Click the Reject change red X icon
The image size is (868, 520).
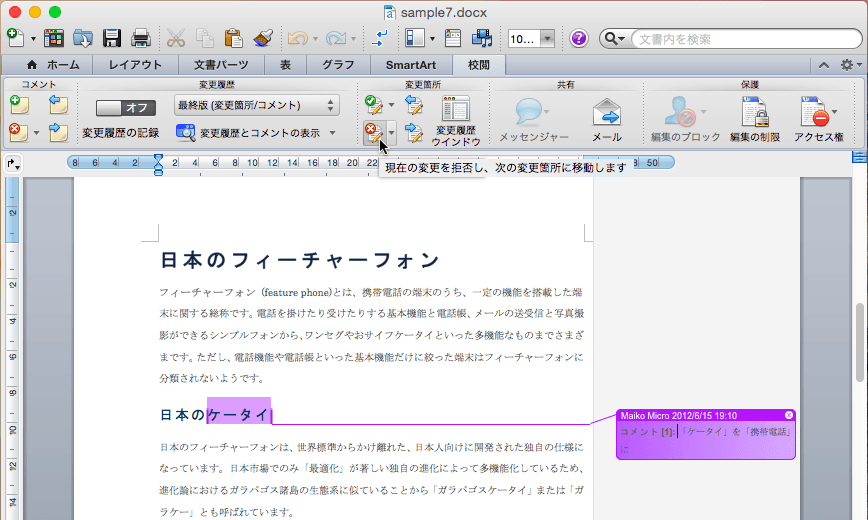click(372, 131)
